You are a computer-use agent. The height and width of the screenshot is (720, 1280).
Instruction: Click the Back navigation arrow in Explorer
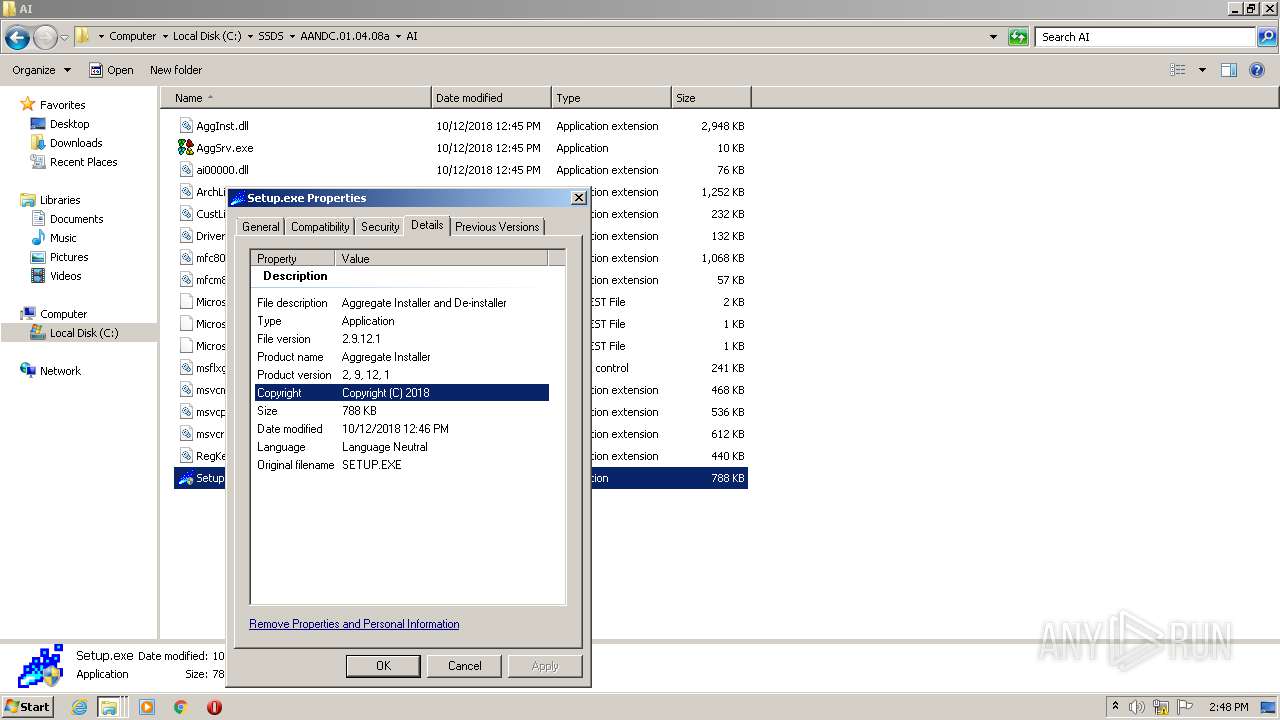(17, 37)
